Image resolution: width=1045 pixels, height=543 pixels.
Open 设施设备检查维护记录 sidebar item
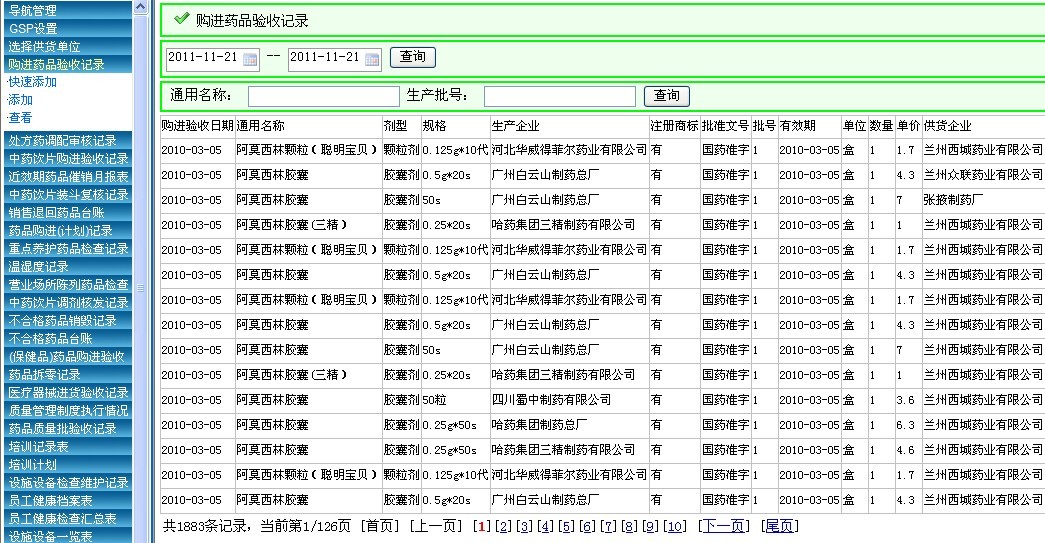(x=66, y=482)
